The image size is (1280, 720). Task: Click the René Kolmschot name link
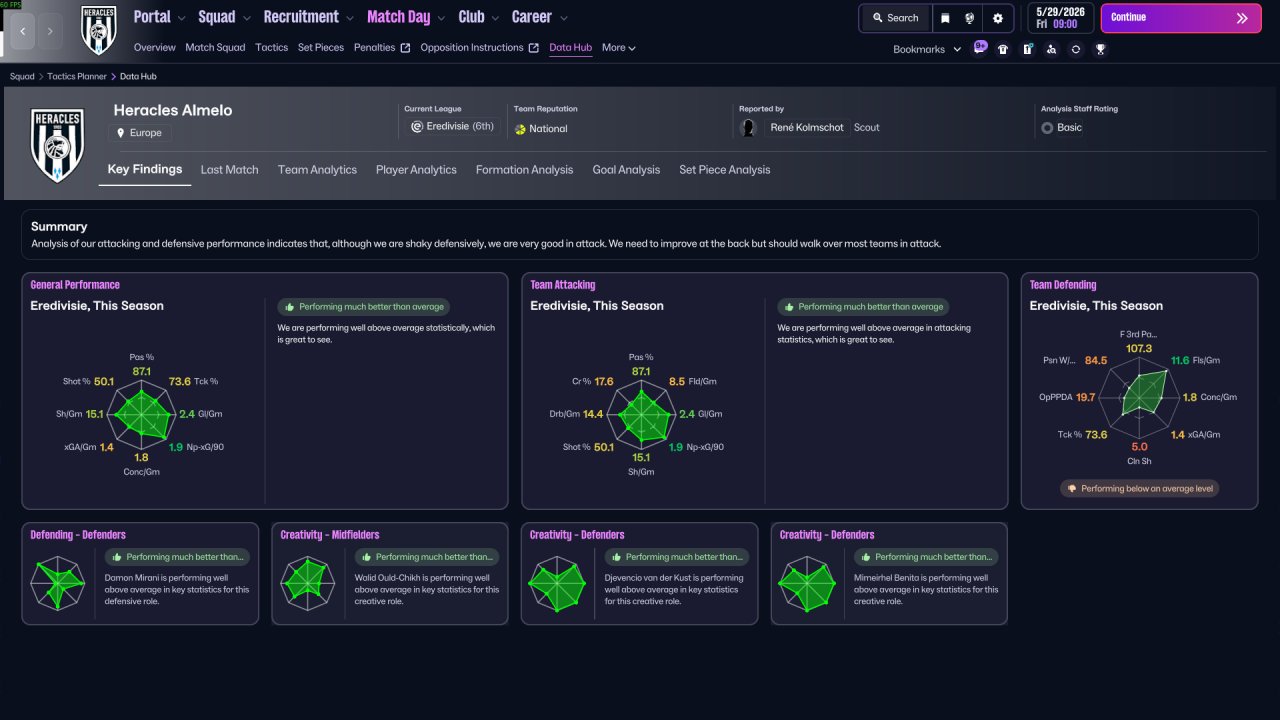808,128
